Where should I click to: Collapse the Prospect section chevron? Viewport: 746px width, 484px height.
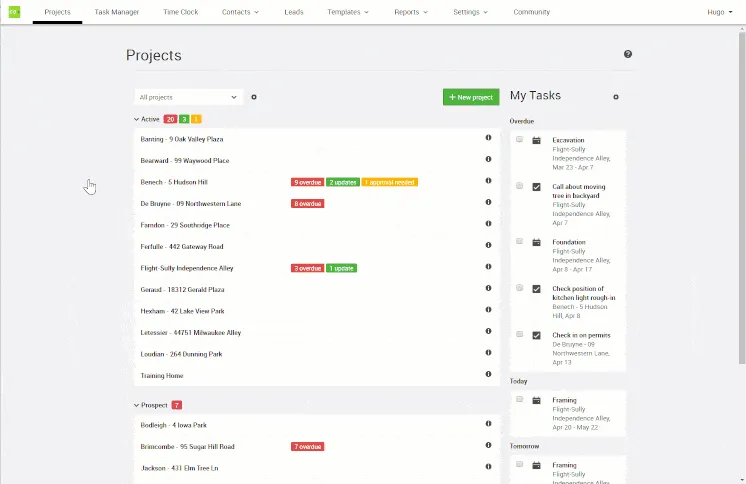pos(137,405)
